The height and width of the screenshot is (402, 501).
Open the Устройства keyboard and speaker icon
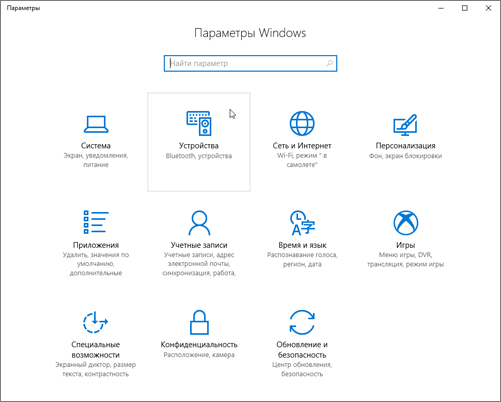pos(199,123)
